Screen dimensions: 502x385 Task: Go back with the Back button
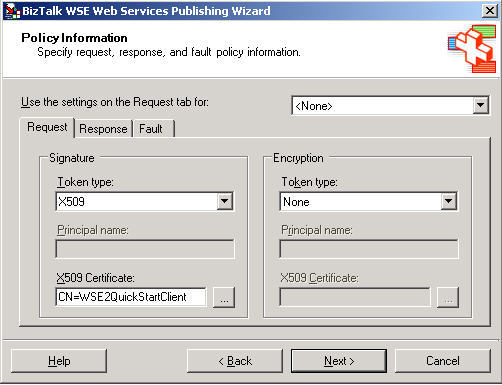coord(235,361)
